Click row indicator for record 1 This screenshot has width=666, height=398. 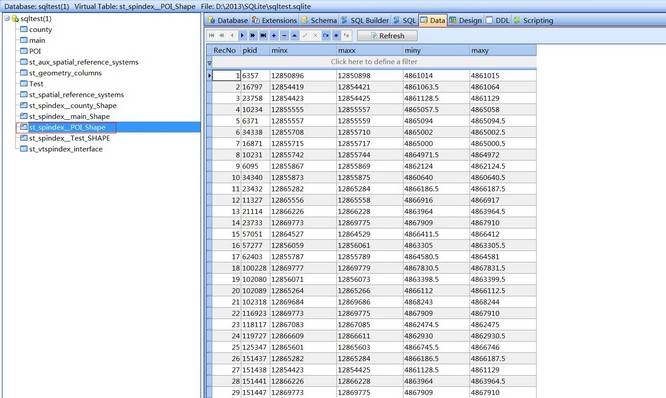coord(209,76)
